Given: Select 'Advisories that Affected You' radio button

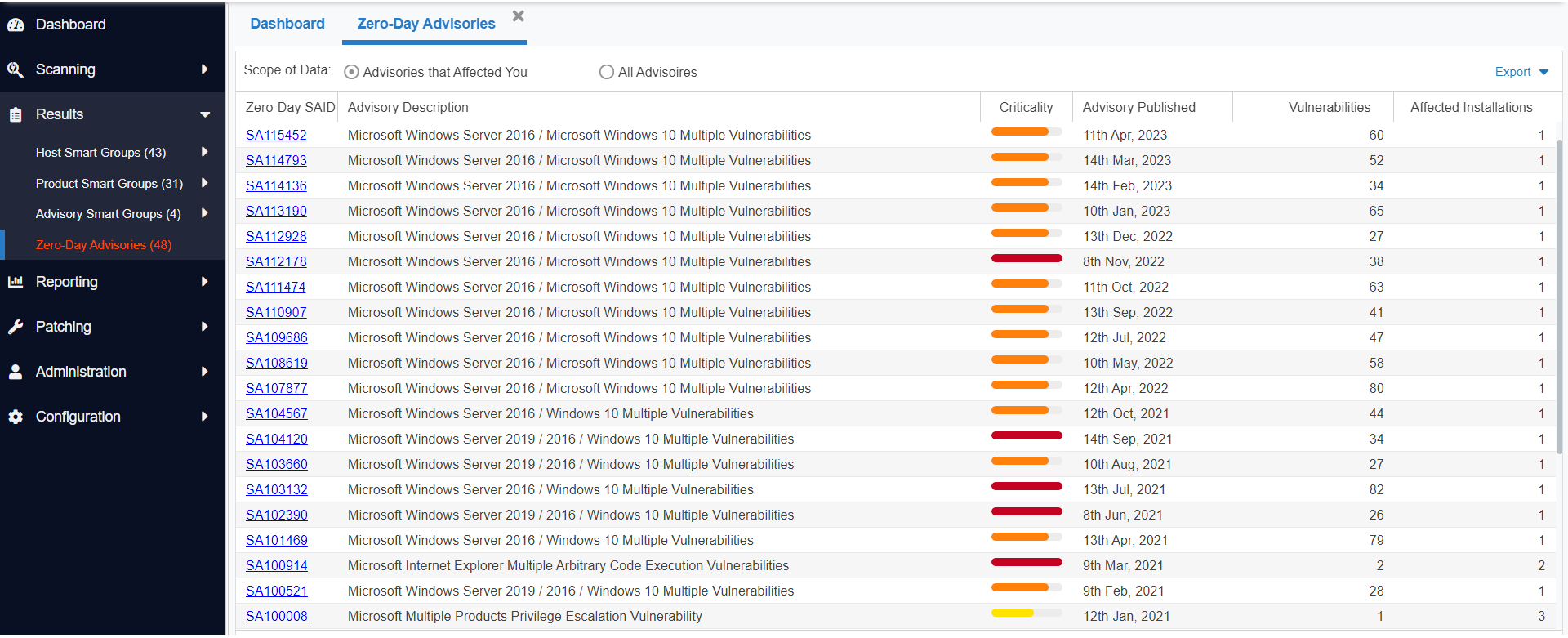Looking at the screenshot, I should pos(351,72).
